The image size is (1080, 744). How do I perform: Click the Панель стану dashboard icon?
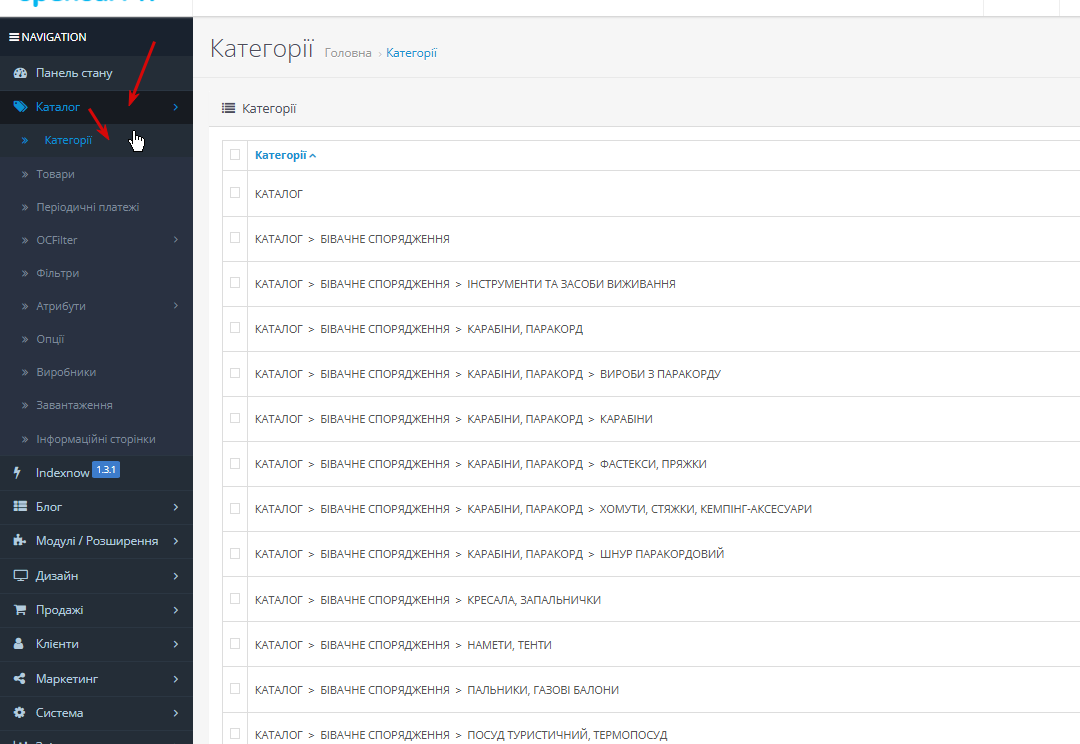pyautogui.click(x=19, y=73)
